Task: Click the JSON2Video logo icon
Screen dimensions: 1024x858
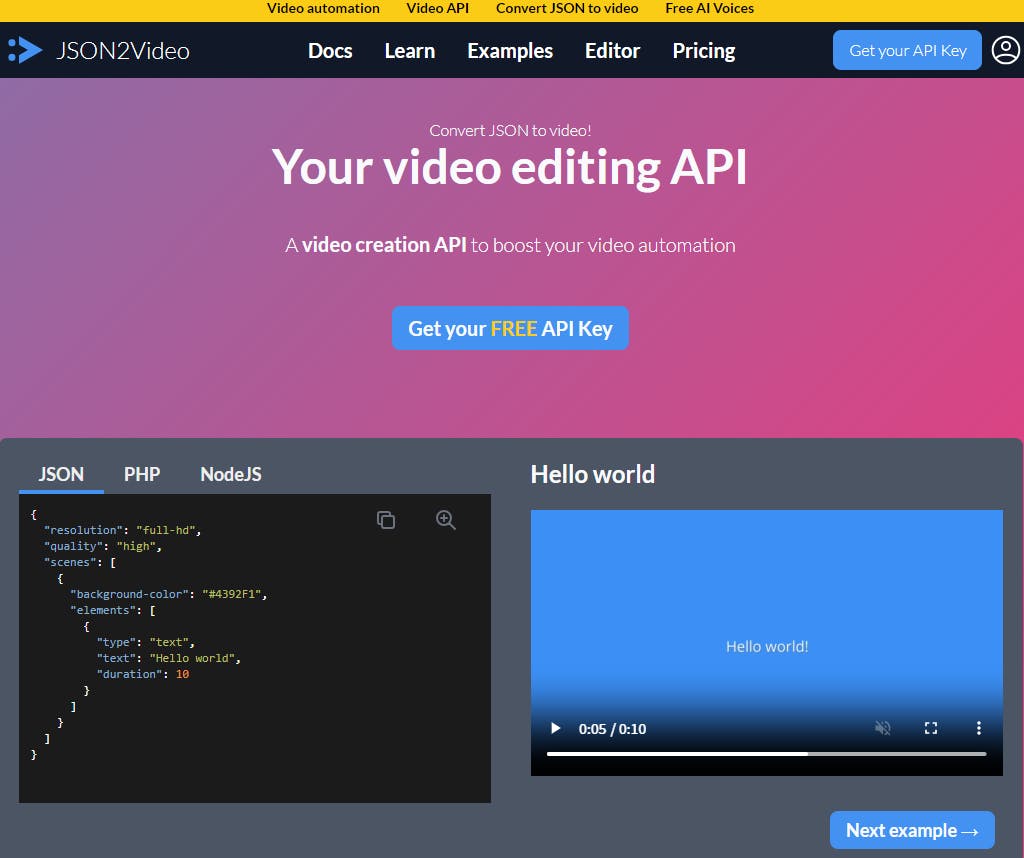Action: point(25,50)
